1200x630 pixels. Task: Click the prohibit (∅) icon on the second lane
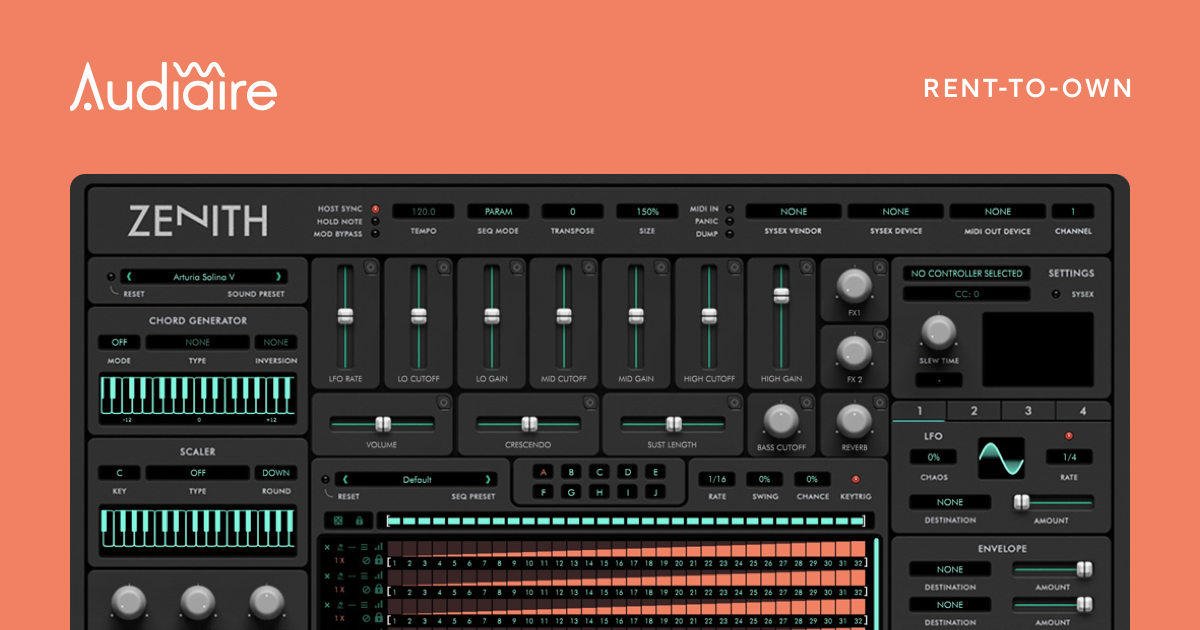pyautogui.click(x=366, y=588)
